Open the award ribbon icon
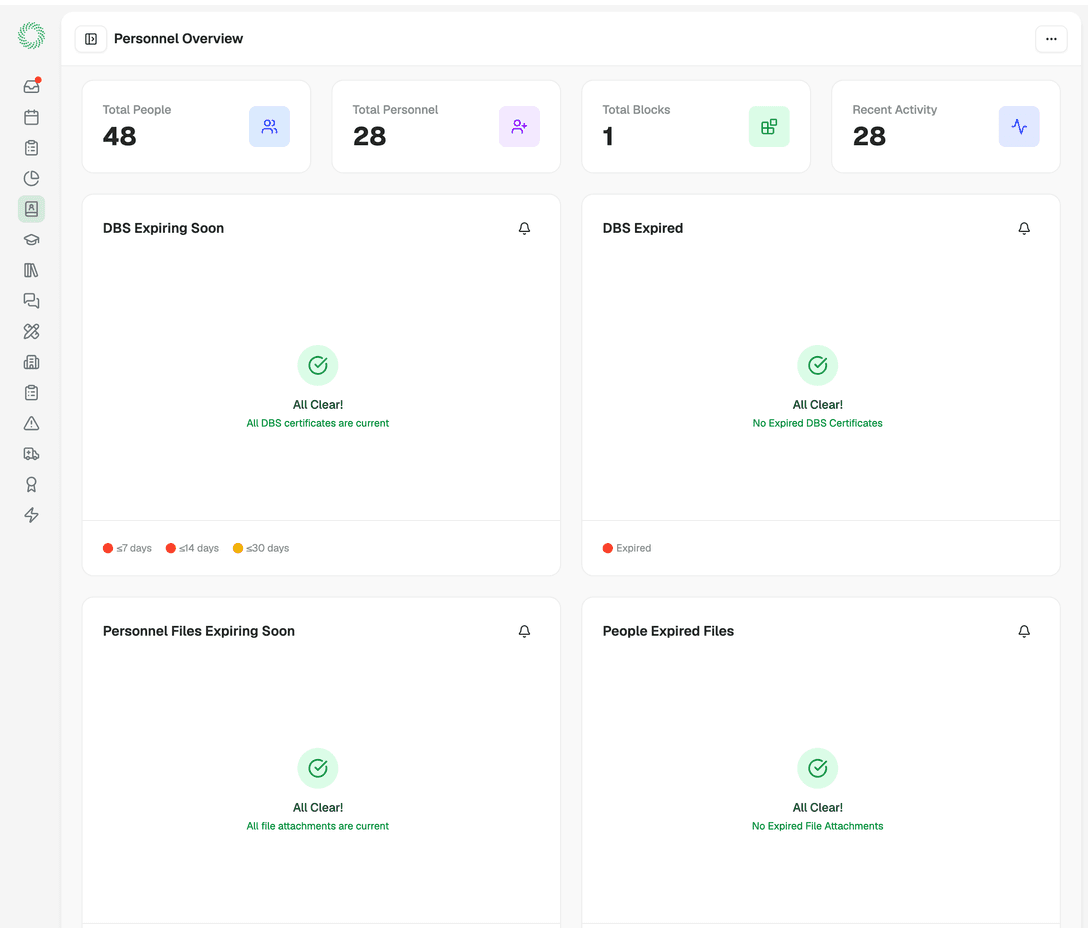Screen dimensions: 1088x928 [x=31, y=484]
